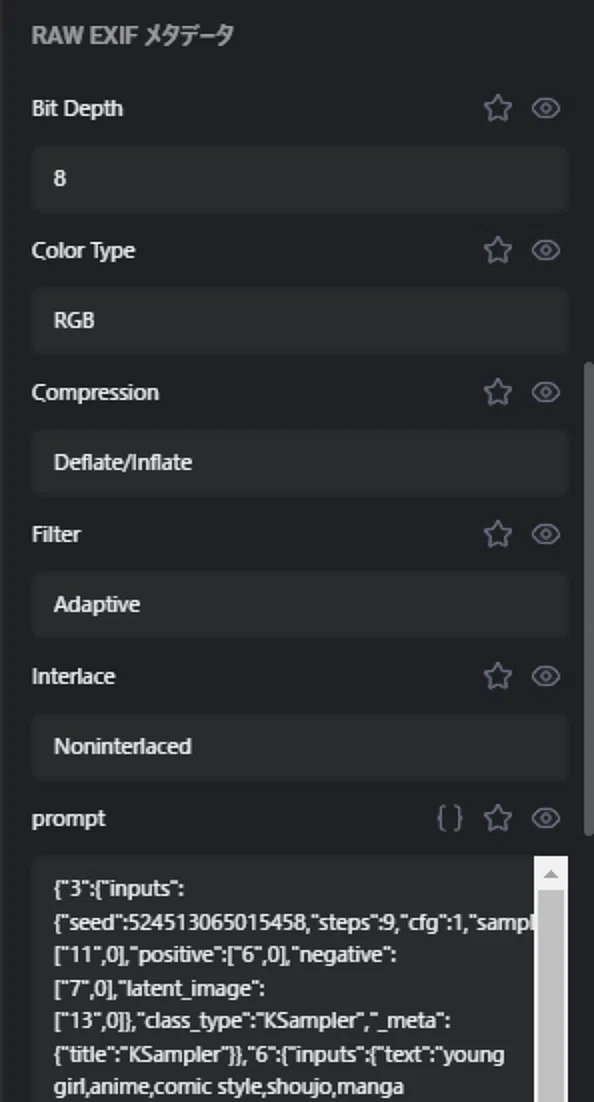This screenshot has width=594, height=1102.
Task: Click the prompt text area scroll-up arrow
Action: pyautogui.click(x=550, y=874)
